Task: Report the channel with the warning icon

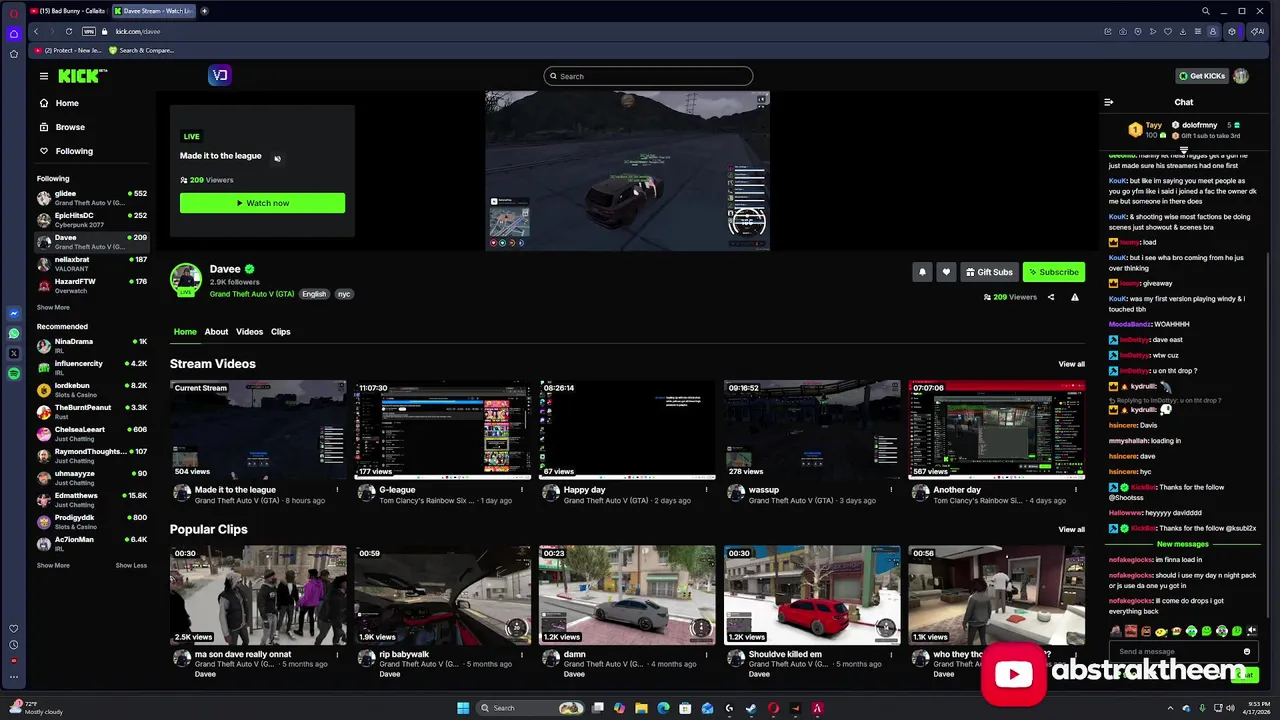Action: 1075,297
